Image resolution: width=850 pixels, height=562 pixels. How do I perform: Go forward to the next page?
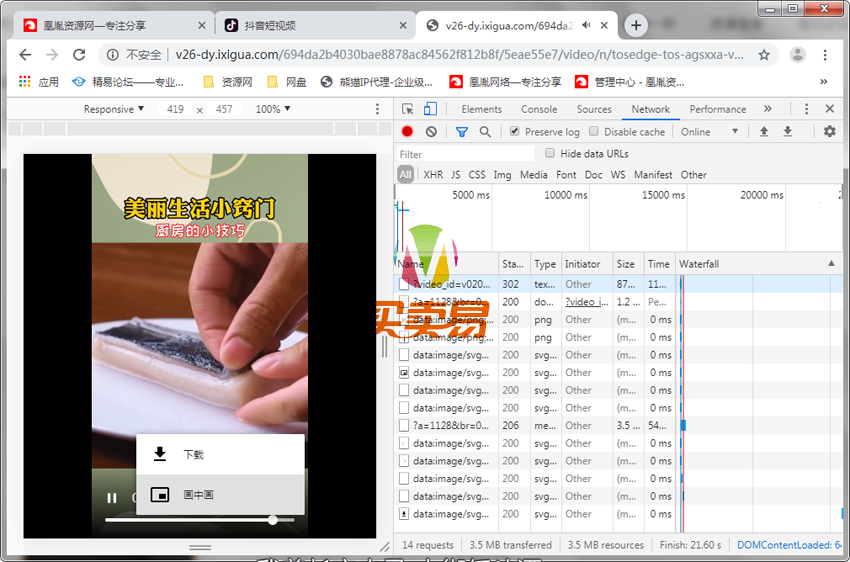(52, 55)
